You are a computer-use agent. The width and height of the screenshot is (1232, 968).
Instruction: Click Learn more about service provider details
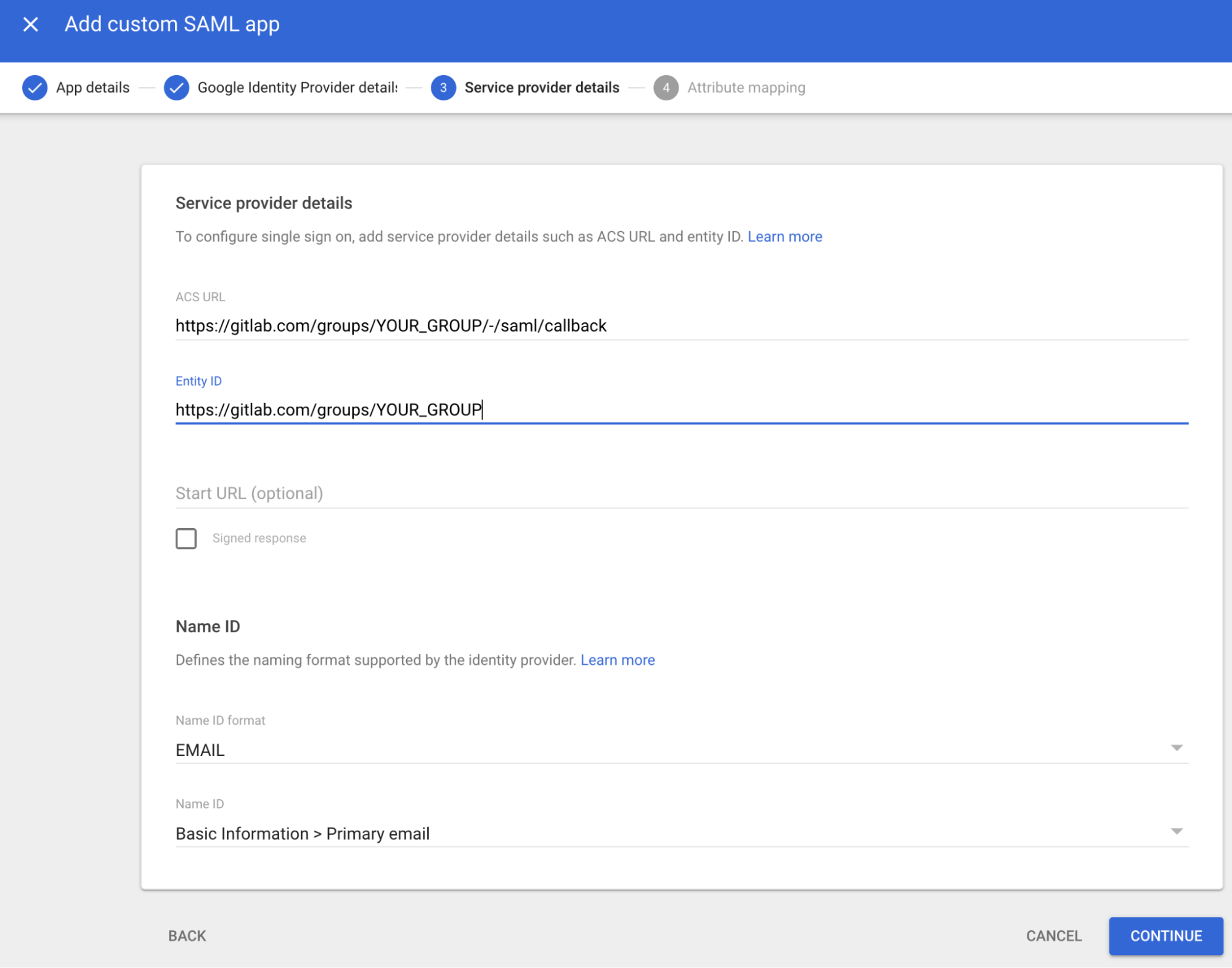coord(785,237)
